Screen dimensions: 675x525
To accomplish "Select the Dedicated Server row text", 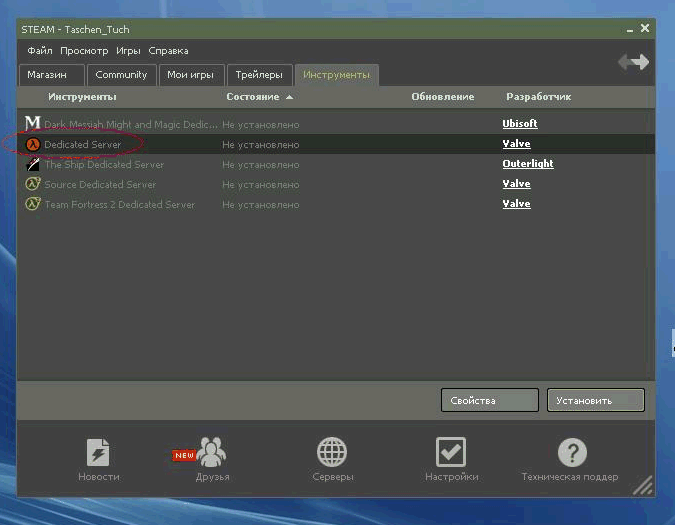I will click(83, 145).
